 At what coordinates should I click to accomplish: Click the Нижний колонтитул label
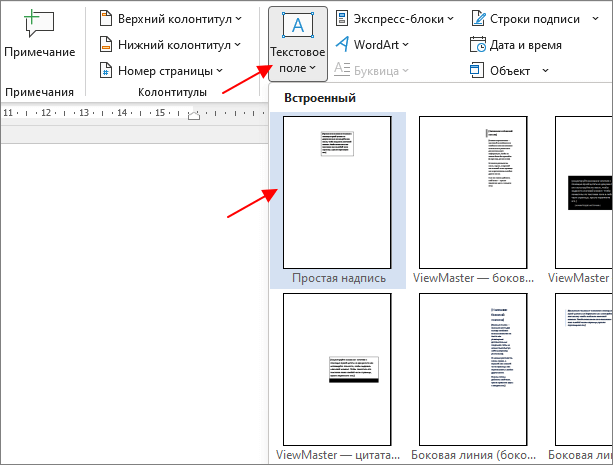(x=174, y=45)
